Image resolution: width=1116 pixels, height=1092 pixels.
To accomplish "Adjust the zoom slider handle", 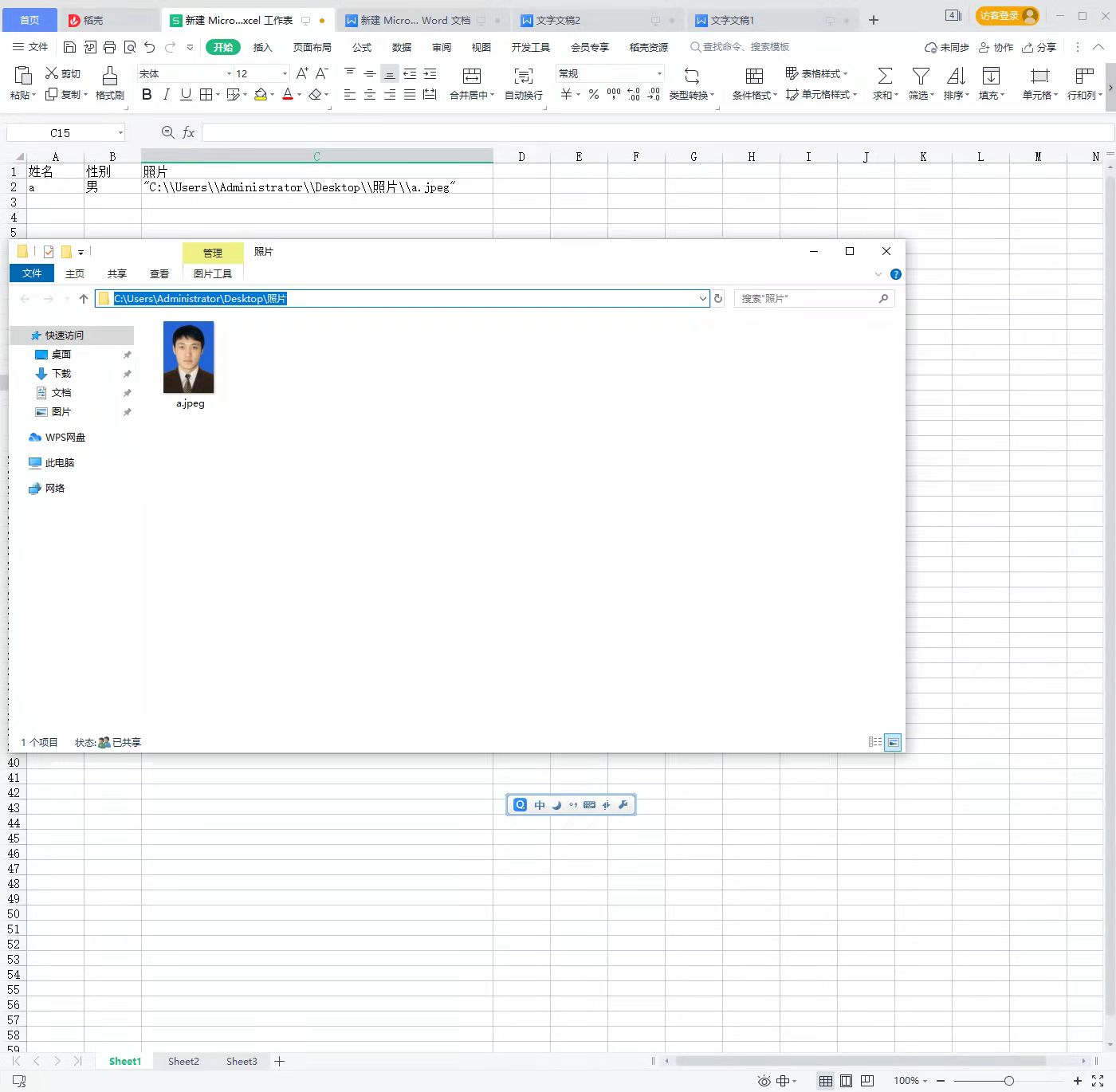I will tap(1008, 1081).
